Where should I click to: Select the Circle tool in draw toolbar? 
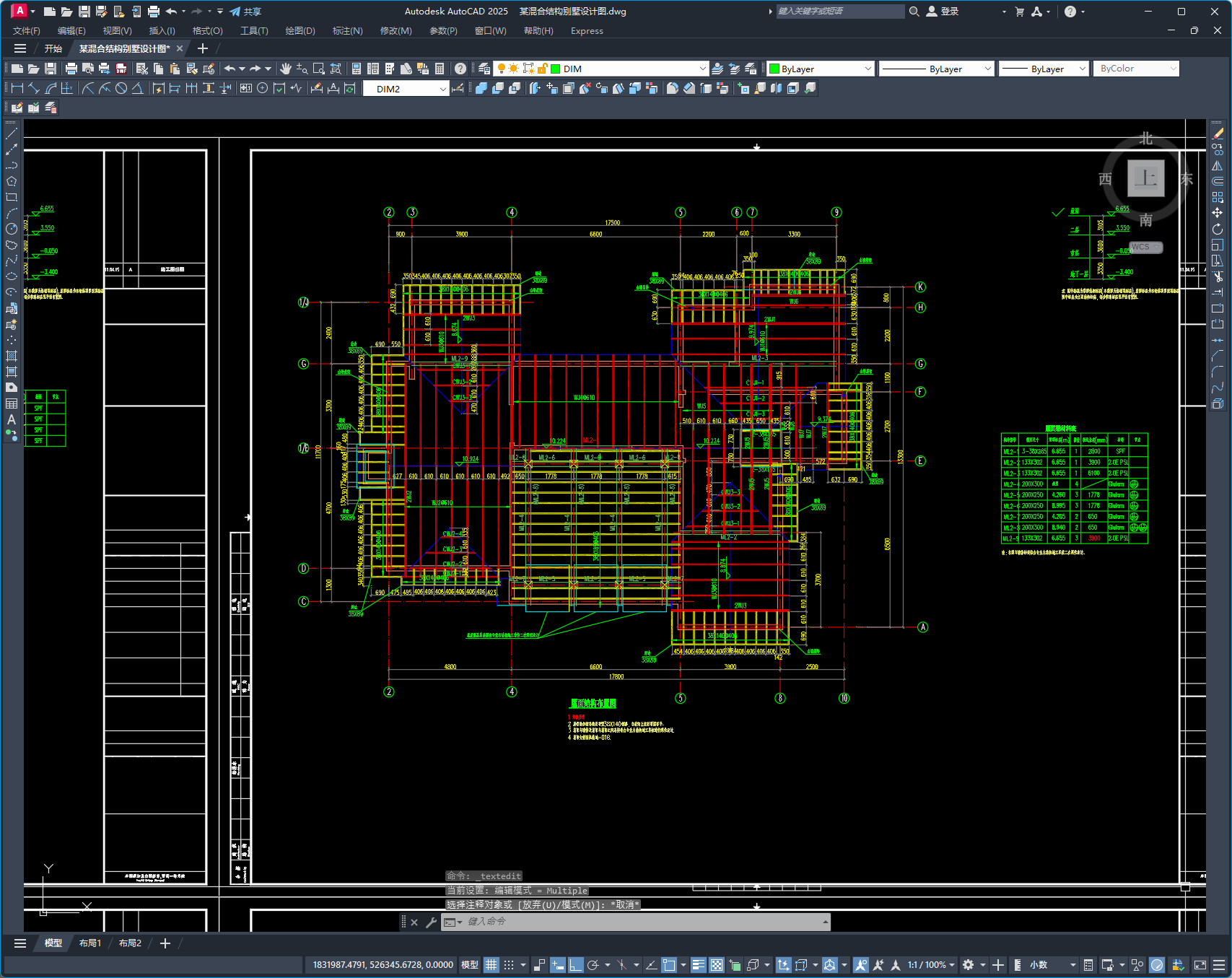(x=12, y=229)
